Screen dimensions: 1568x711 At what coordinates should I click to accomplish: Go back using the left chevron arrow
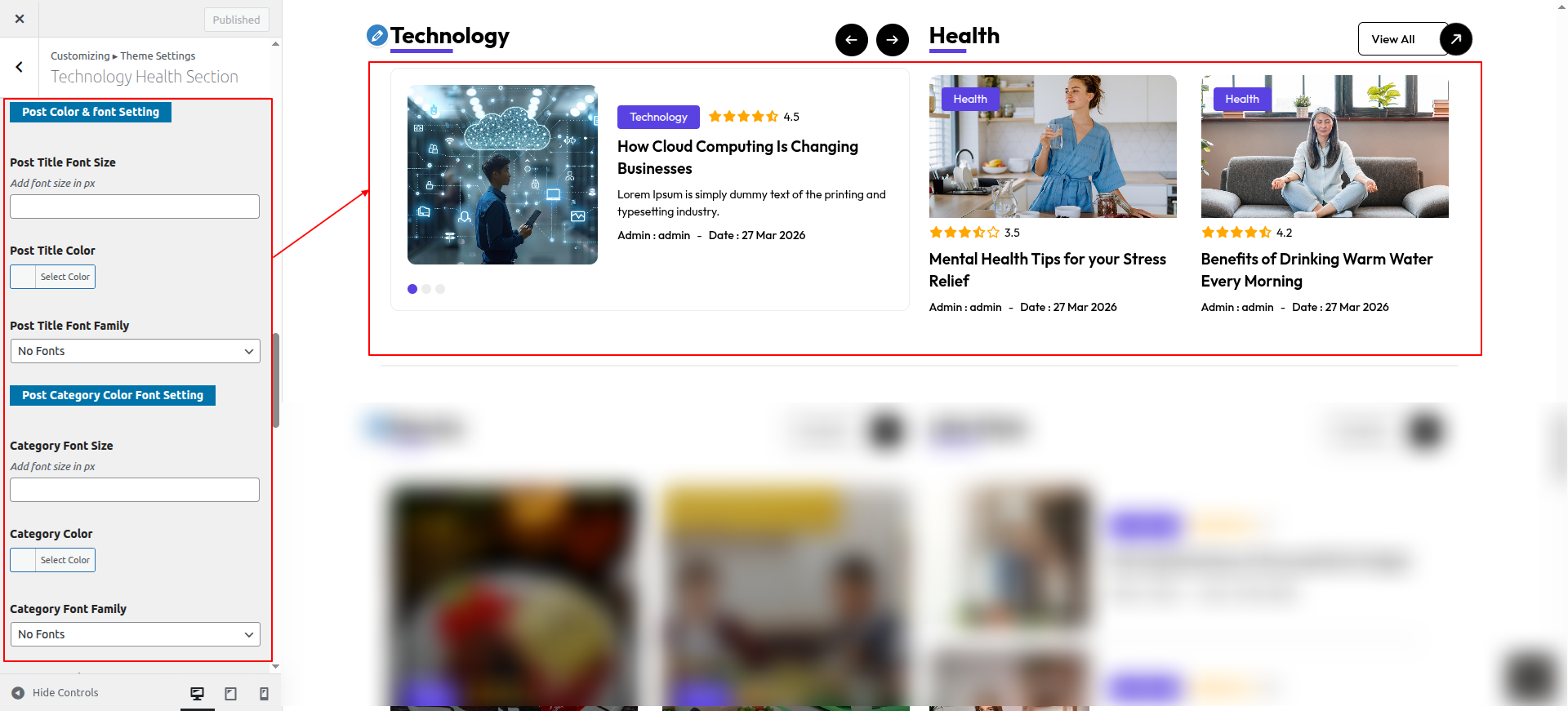20,67
